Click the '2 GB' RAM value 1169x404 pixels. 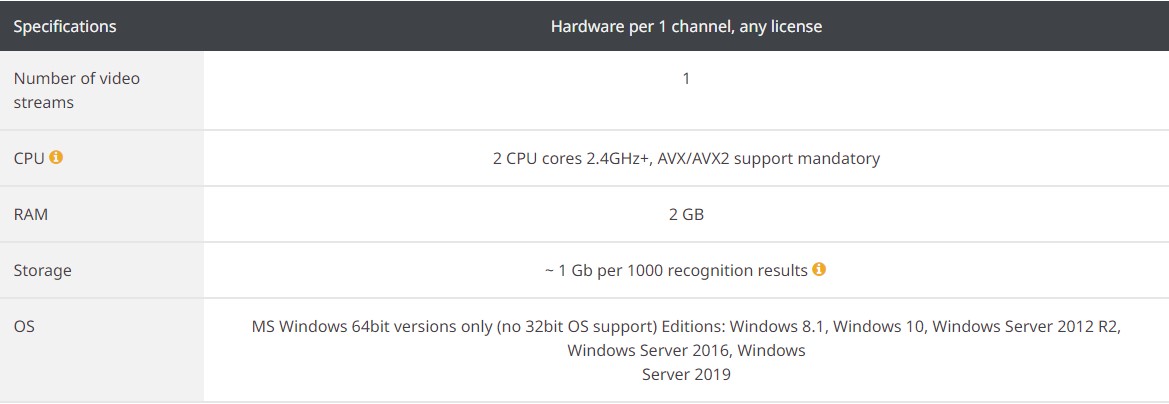tap(686, 214)
